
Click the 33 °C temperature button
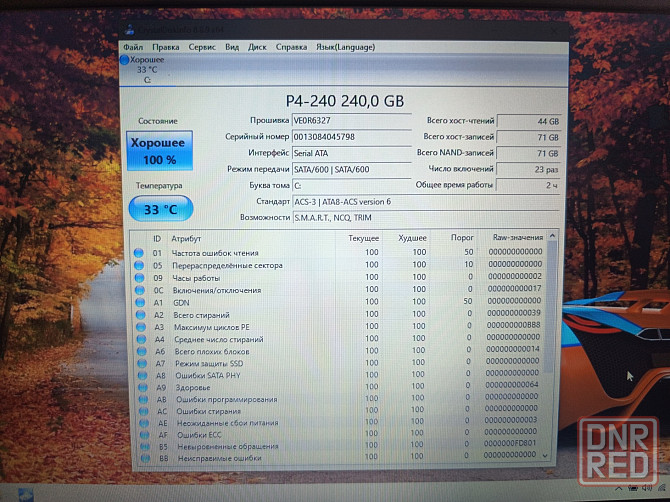[160, 209]
